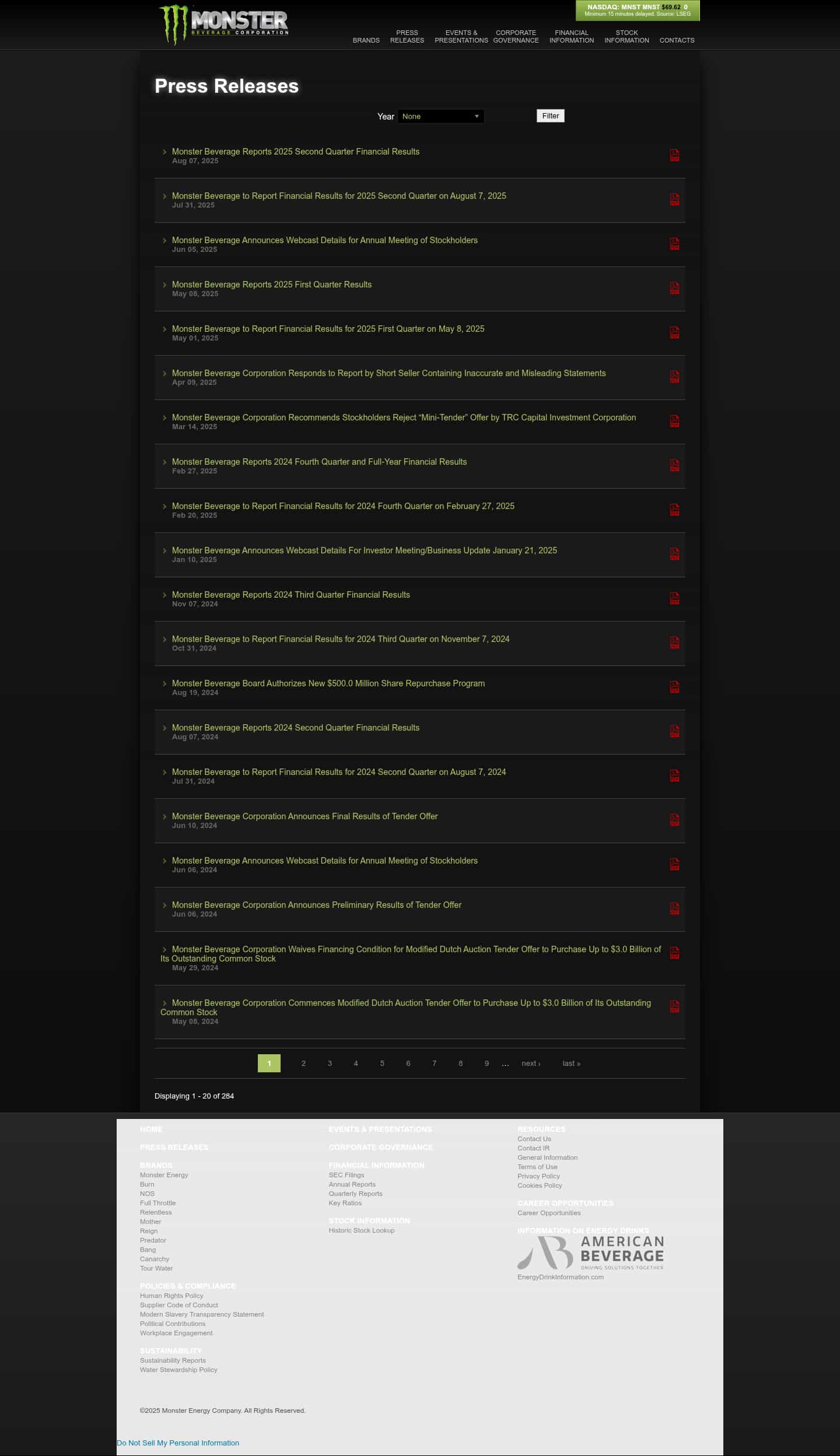Open PDF for Commences Dutch Auction Tender release
Viewport: 840px width, 1456px height.
[x=674, y=1006]
